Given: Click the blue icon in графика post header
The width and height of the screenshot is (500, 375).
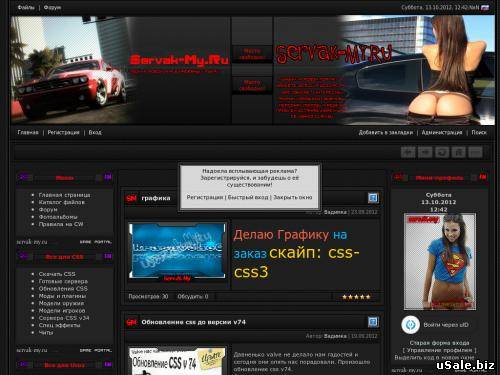Looking at the screenshot, I should point(373,198).
